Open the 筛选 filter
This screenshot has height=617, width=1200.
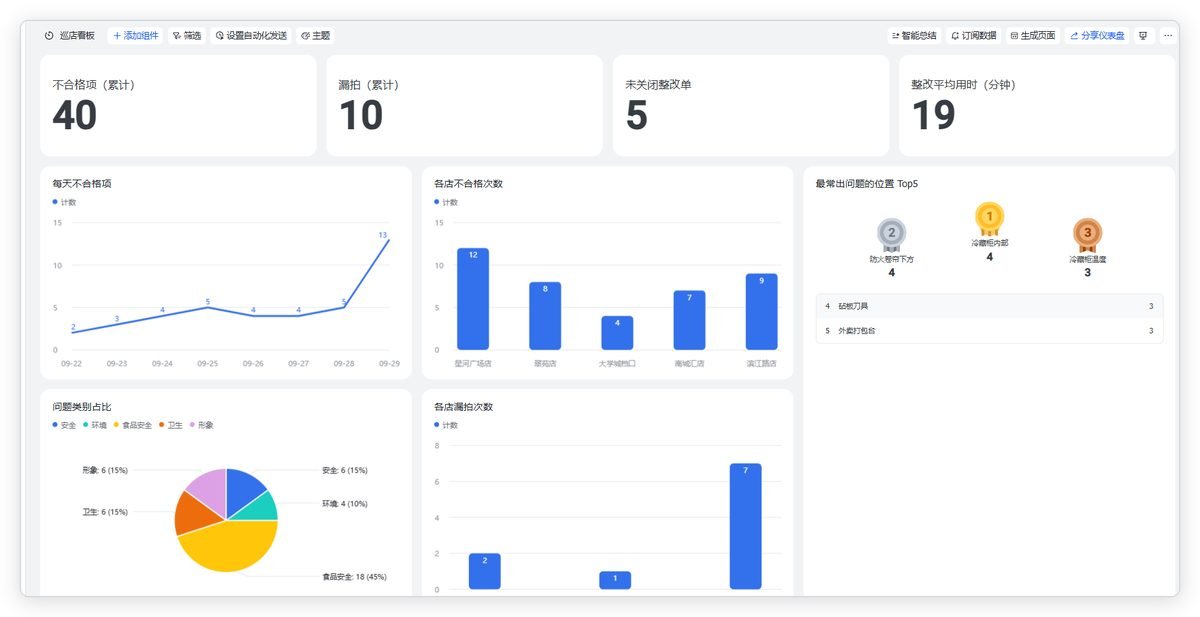186,36
